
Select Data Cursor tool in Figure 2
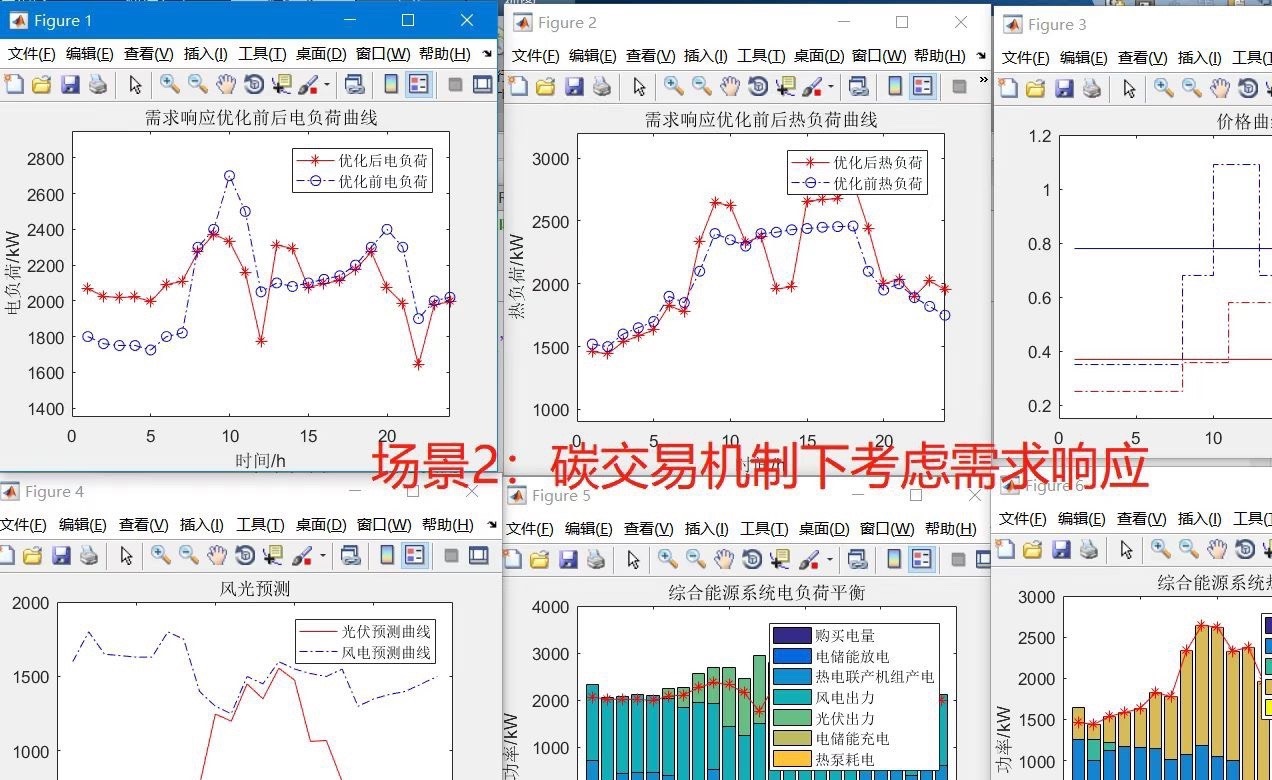click(x=785, y=87)
